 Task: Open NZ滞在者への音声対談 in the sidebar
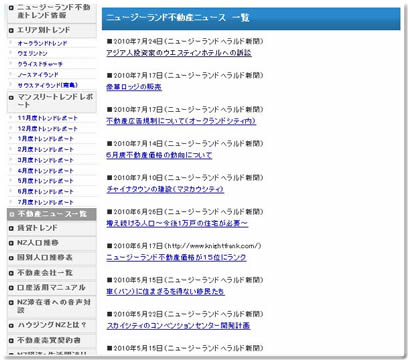click(x=52, y=306)
